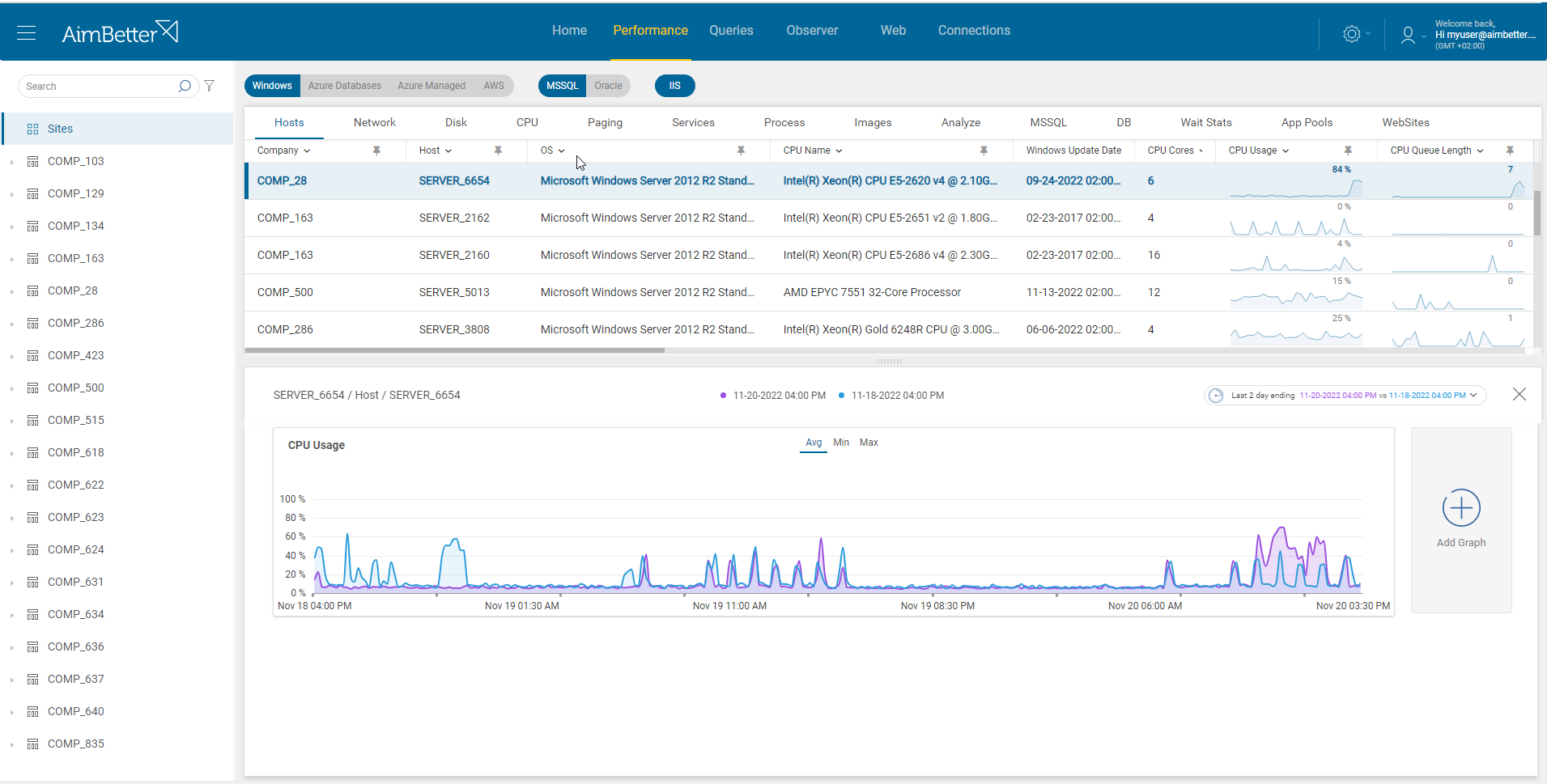1547x784 pixels.
Task: Select the Sites grid icon
Action: pos(32,128)
